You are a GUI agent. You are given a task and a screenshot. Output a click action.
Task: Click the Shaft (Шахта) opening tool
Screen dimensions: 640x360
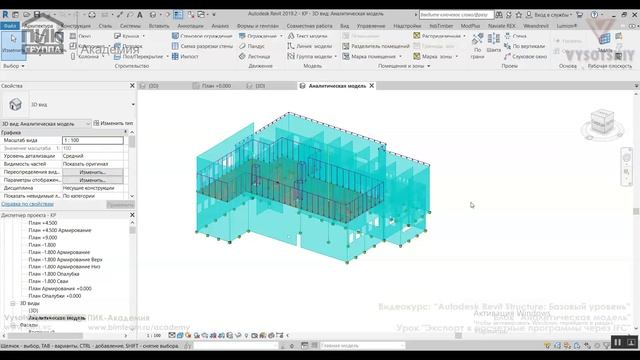493,43
